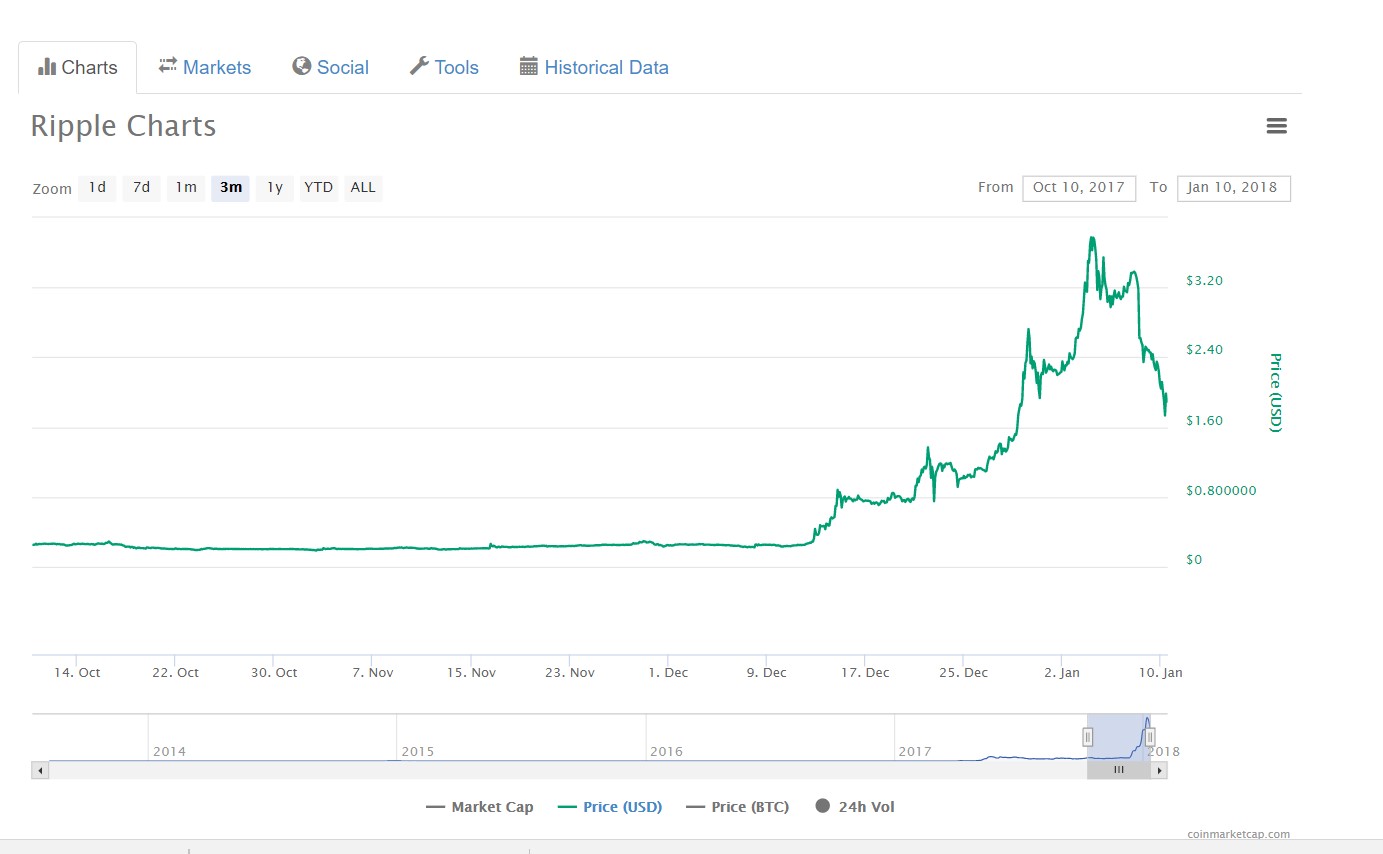Click the navigator scroll left arrow
Viewport: 1383px width, 854px height.
(x=40, y=770)
